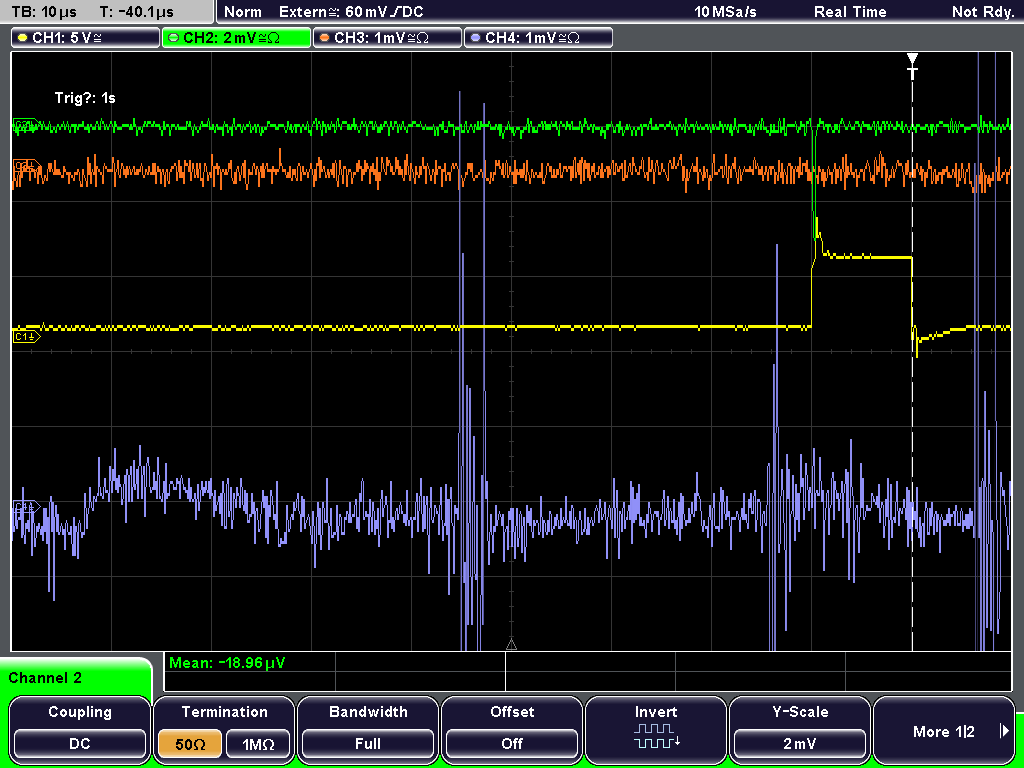Click the Mean: -18.96 µV measurement
Image resolution: width=1024 pixels, height=768 pixels.
[x=227, y=663]
